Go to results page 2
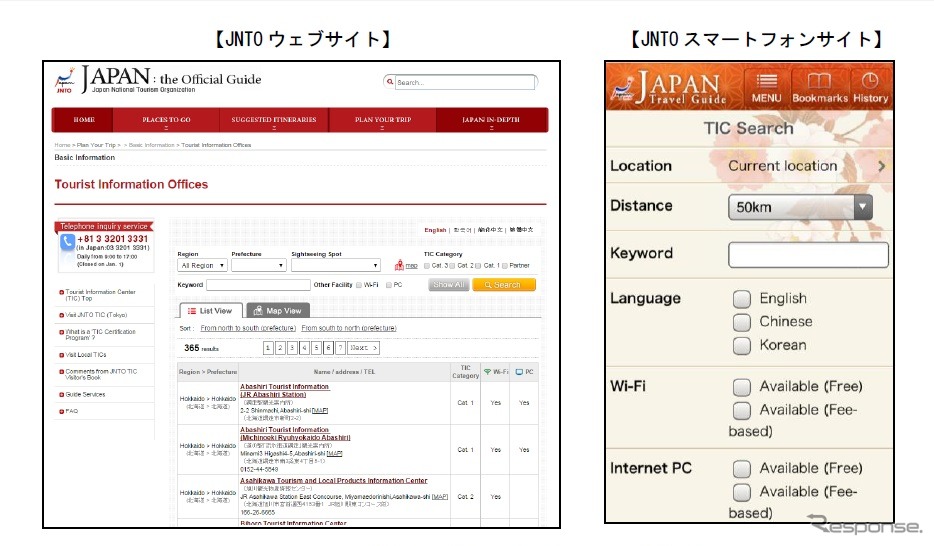 pos(280,348)
